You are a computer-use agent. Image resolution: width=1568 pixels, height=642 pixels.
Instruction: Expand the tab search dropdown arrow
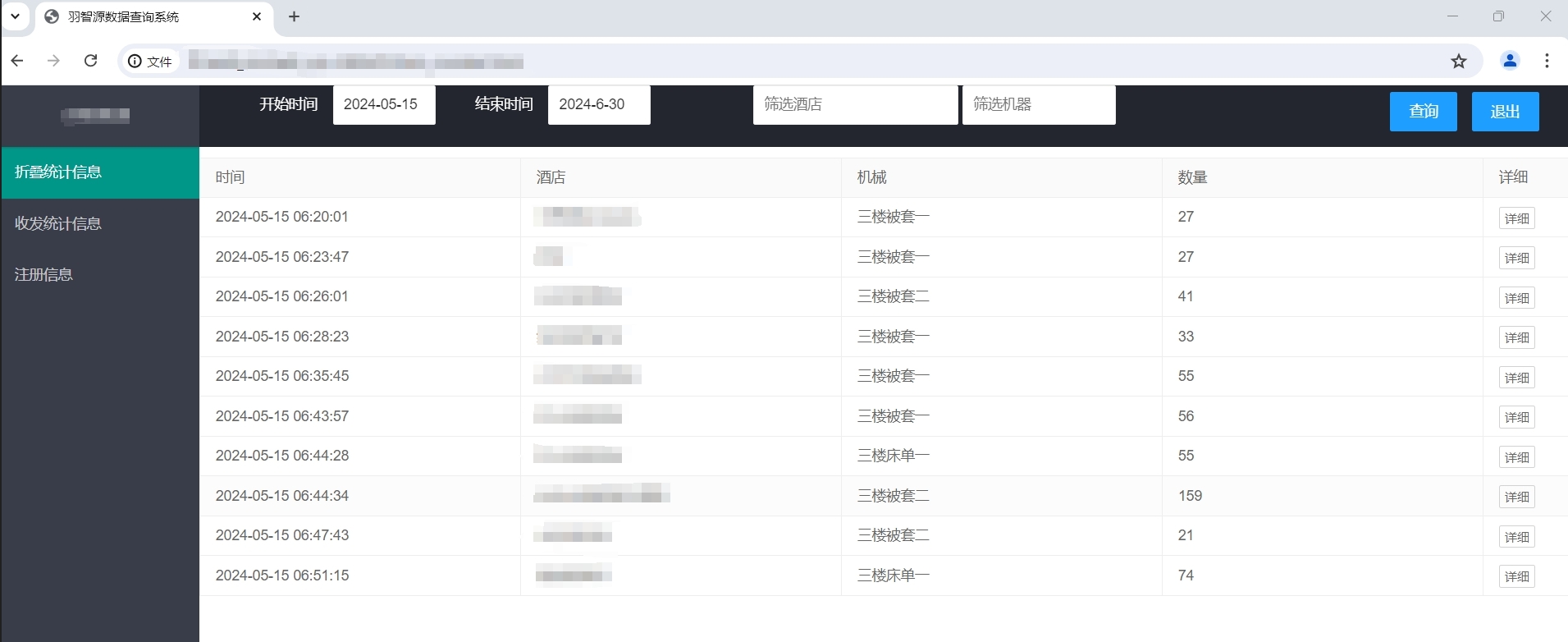[x=15, y=16]
